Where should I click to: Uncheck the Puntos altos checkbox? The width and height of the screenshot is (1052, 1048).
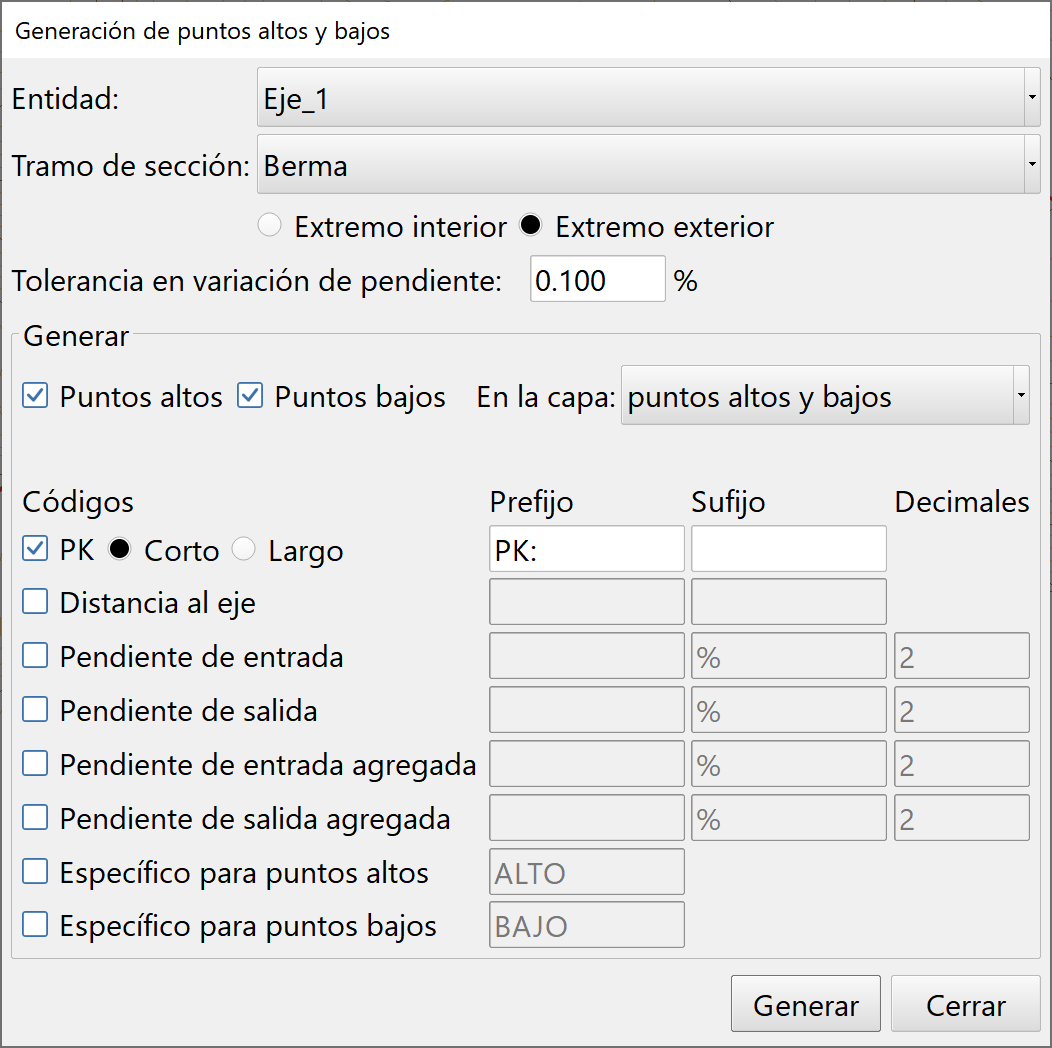(35, 396)
